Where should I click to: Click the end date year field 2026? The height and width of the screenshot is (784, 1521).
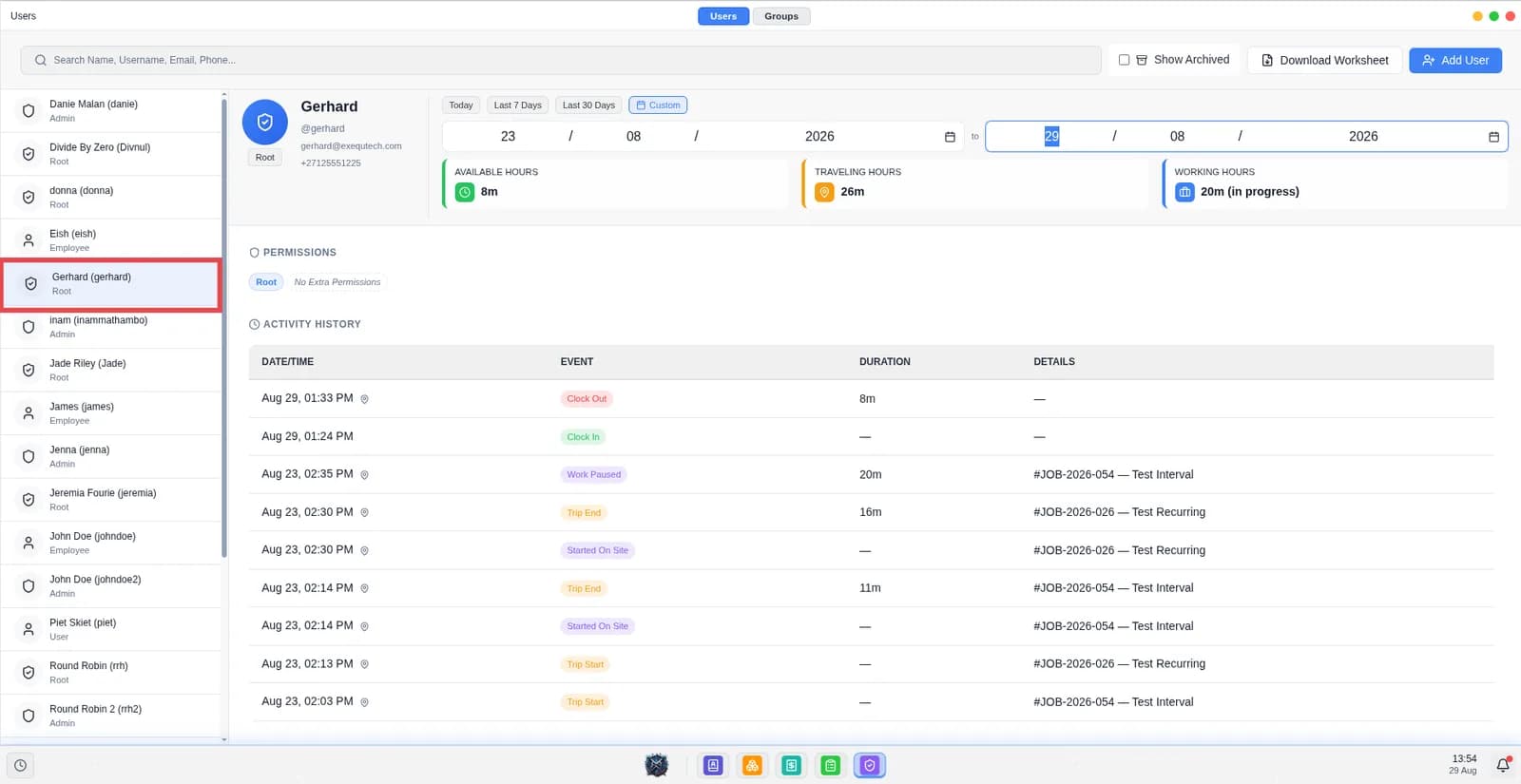(1363, 137)
